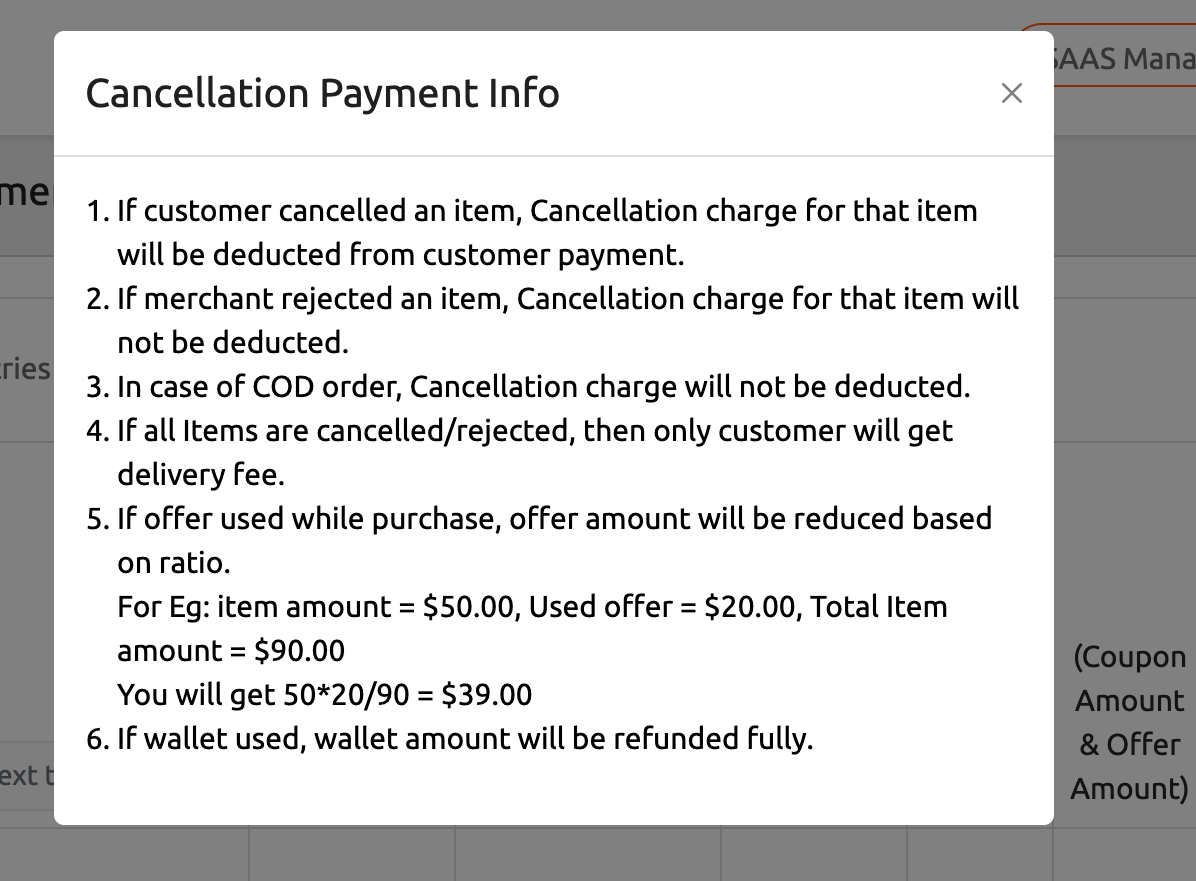This screenshot has width=1196, height=881.
Task: Click the 'You will get 50*20/90' formula line
Action: point(324,695)
